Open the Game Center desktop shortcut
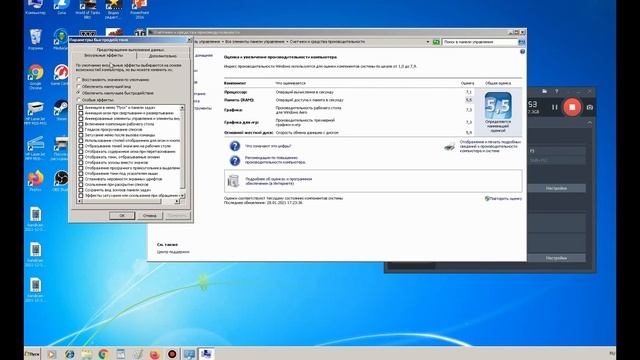This screenshot has width=640, height=360. pos(61,75)
